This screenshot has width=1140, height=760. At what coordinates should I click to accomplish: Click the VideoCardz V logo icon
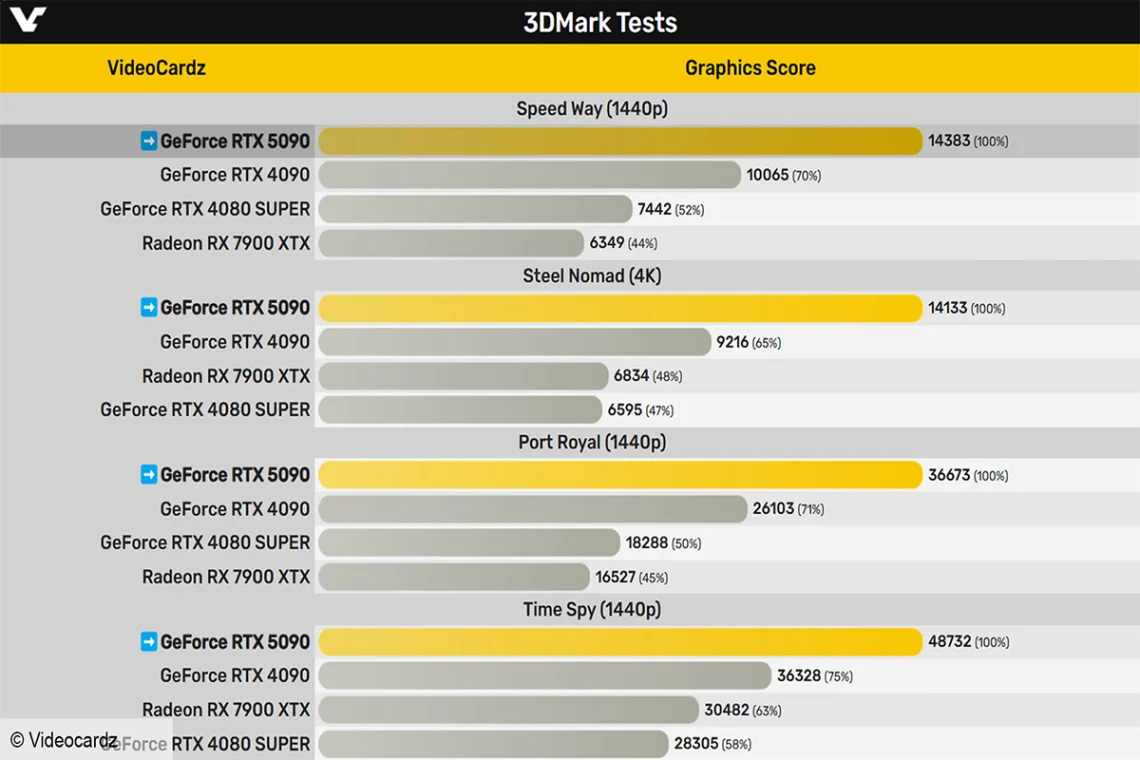coord(28,19)
